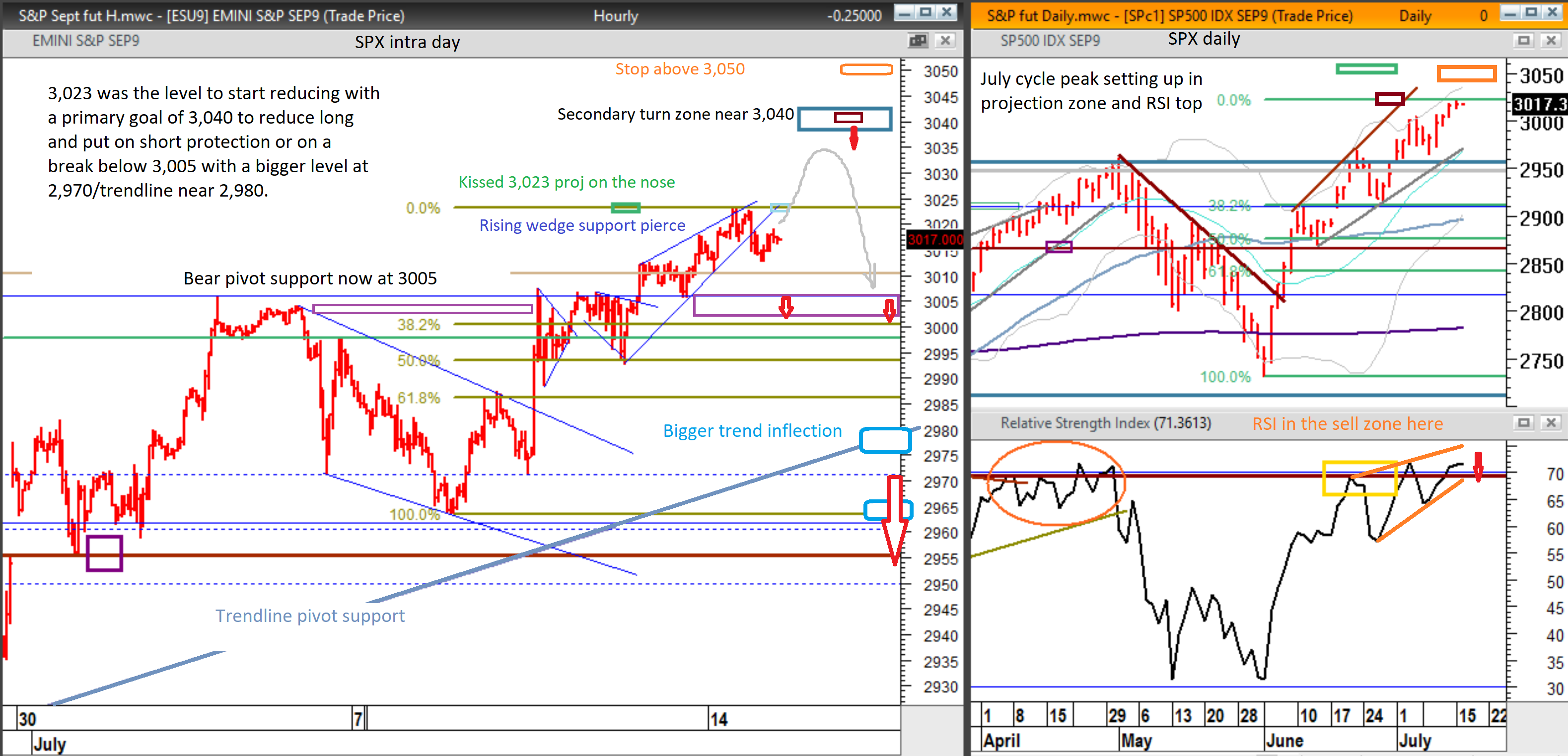Close the S&P fut Daily window
This screenshot has height=756, width=1568.
(x=1553, y=13)
